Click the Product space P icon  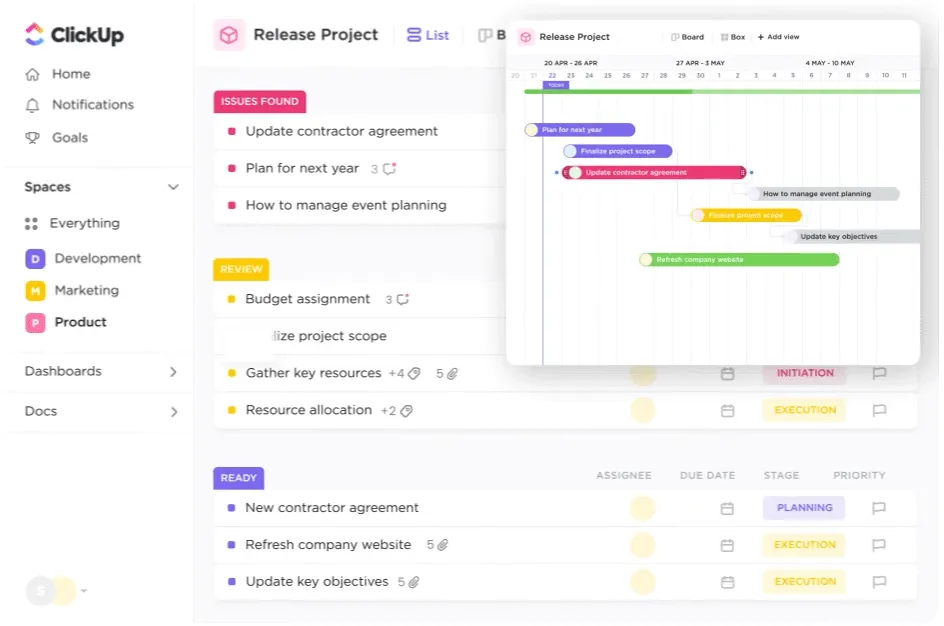pos(35,323)
